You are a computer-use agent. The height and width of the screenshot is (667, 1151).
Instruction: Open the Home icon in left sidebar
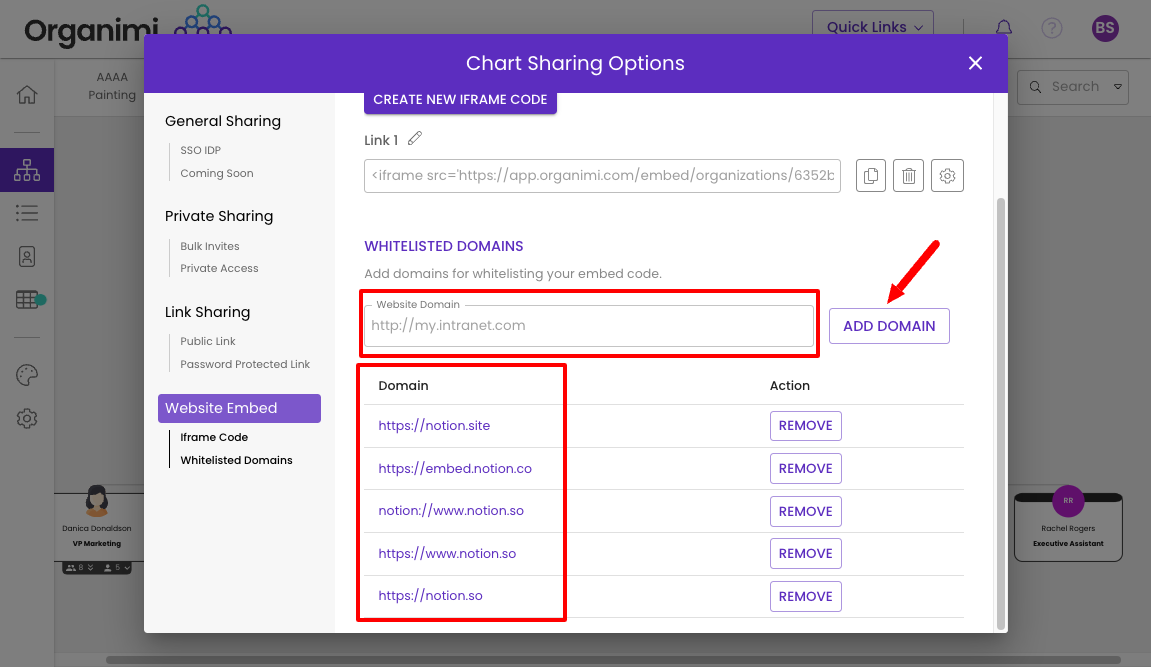pyautogui.click(x=27, y=95)
